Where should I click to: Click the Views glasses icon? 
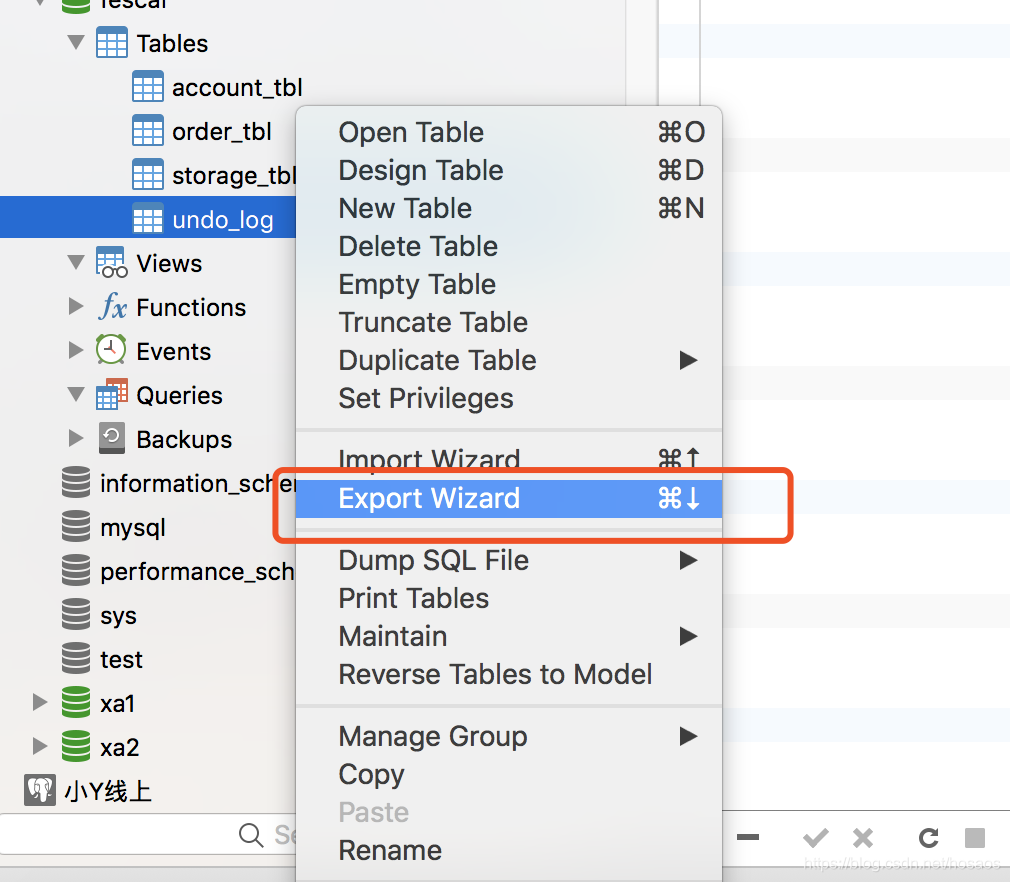111,263
